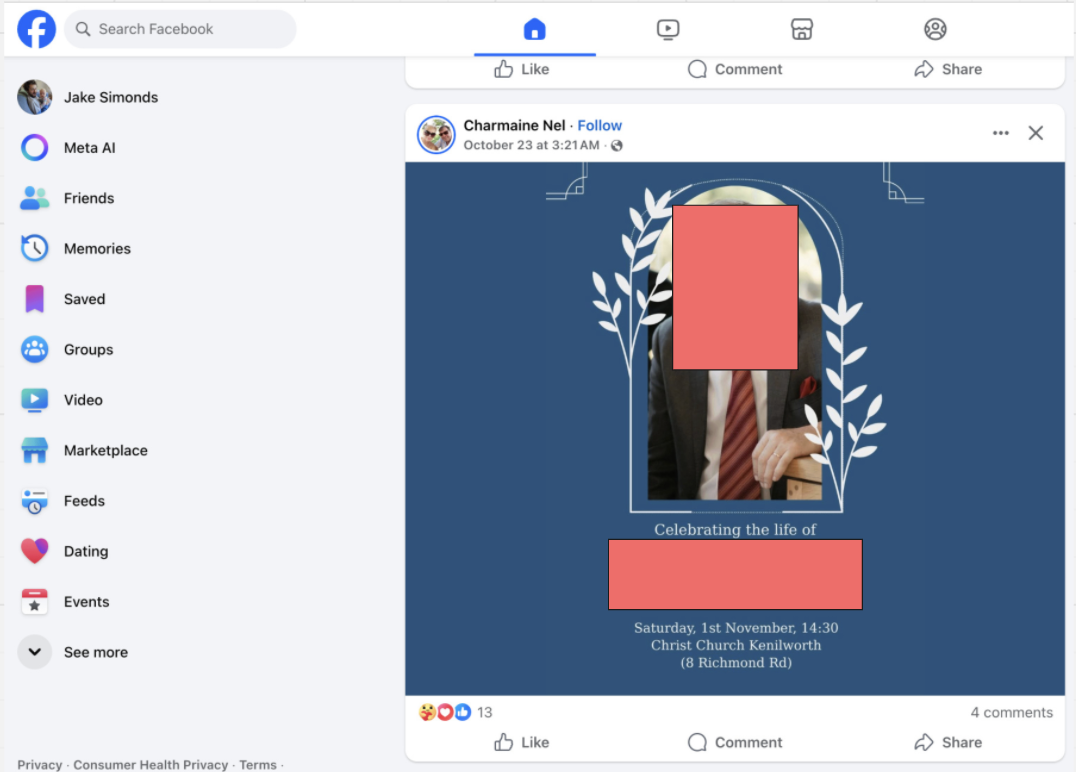This screenshot has width=1076, height=772.
Task: Follow Charmaine Nel
Action: 600,125
